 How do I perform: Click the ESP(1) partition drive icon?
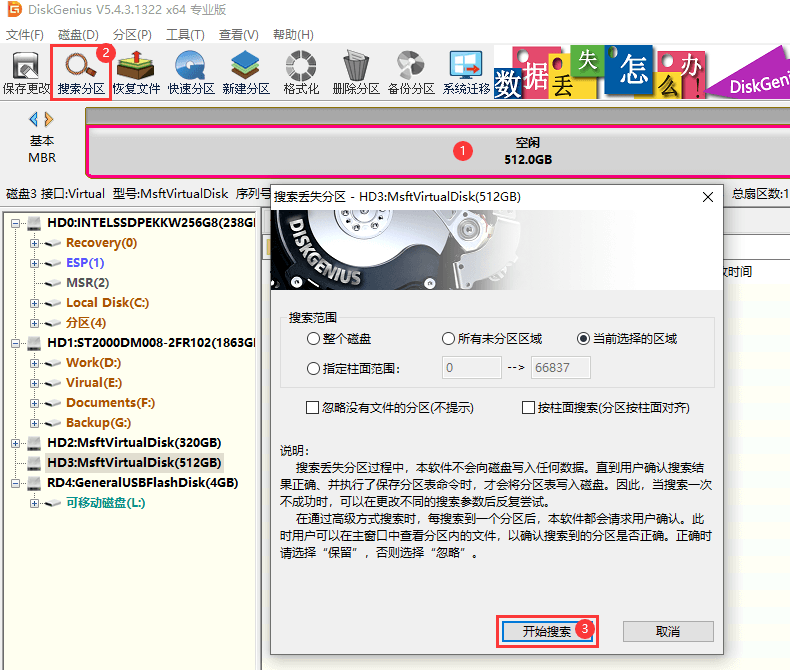pos(52,263)
